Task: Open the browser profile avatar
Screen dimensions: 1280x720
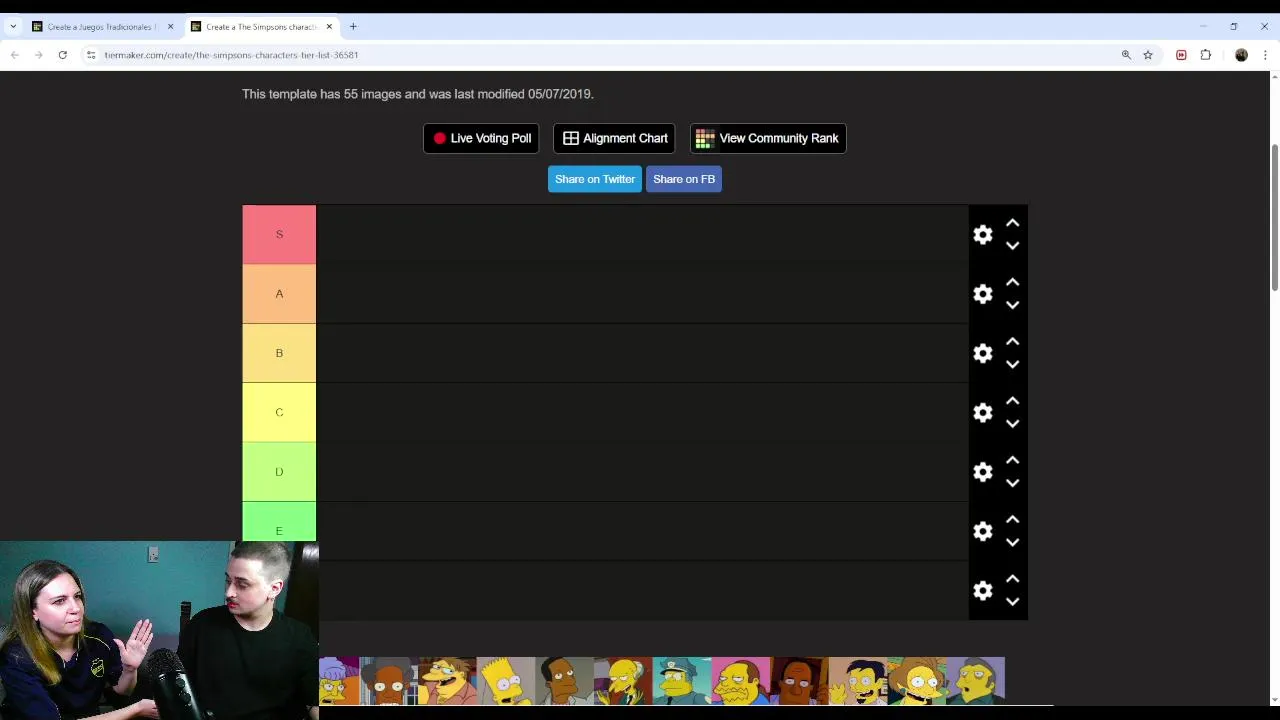Action: 1242,55
